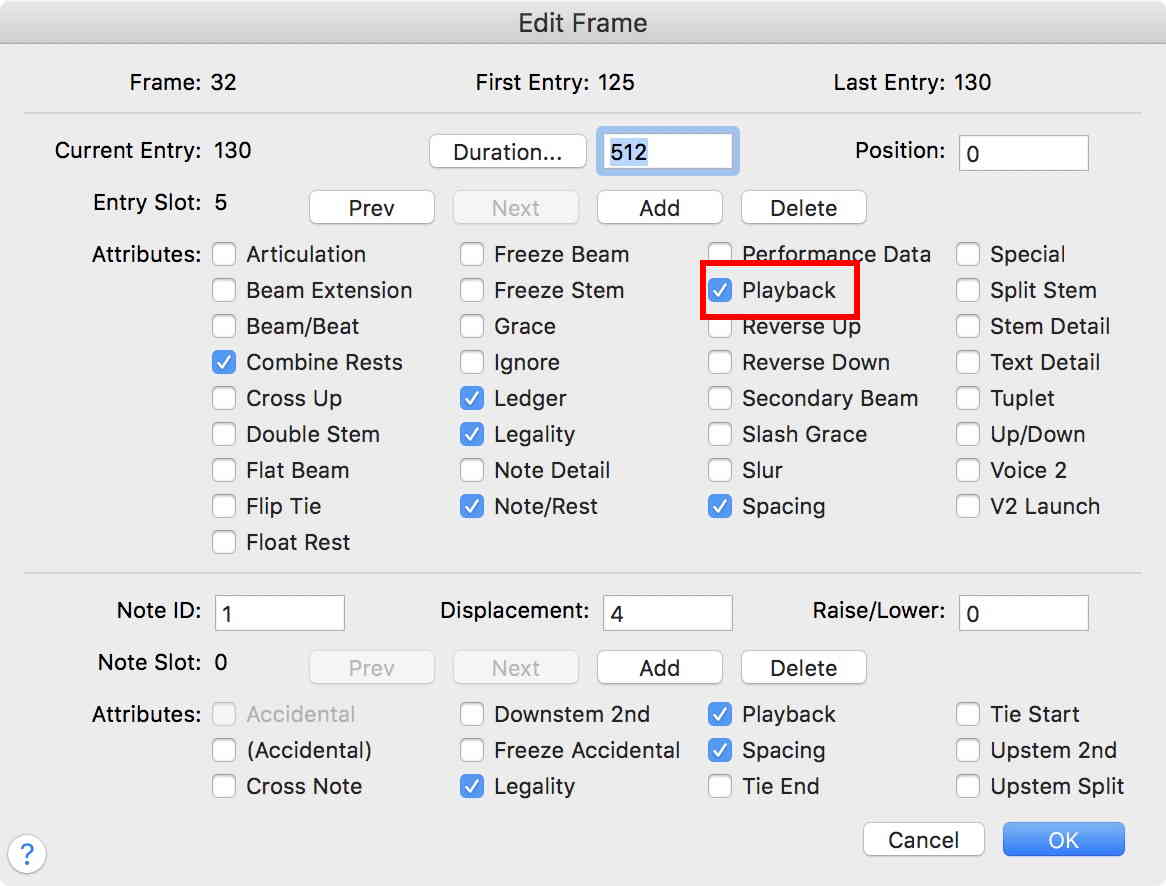The height and width of the screenshot is (886, 1166).
Task: Select the Raise/Lower input box
Action: click(1023, 613)
